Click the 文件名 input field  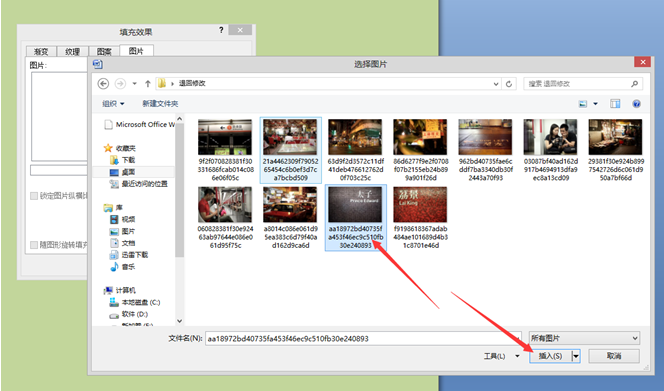[x=363, y=338]
